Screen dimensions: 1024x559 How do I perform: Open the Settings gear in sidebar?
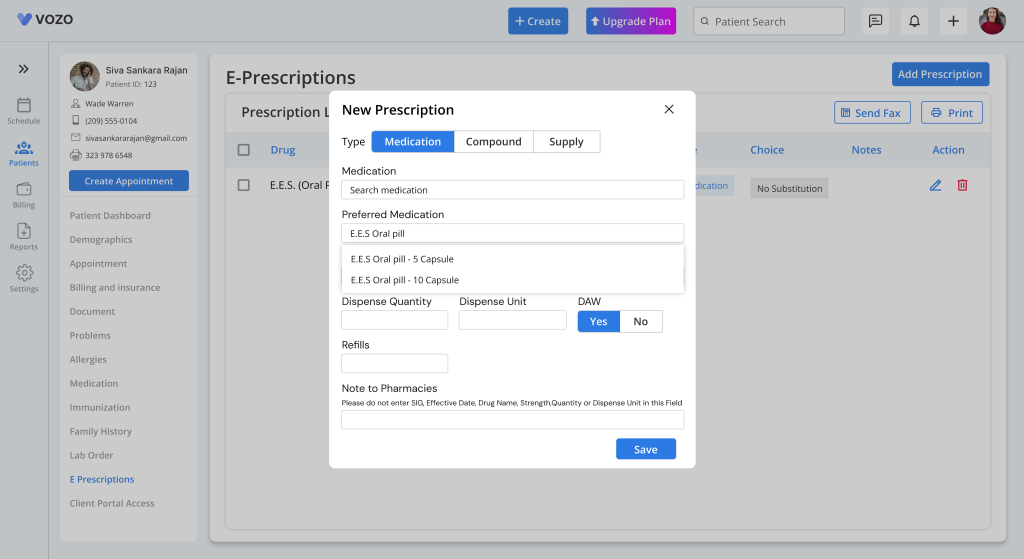click(x=24, y=274)
